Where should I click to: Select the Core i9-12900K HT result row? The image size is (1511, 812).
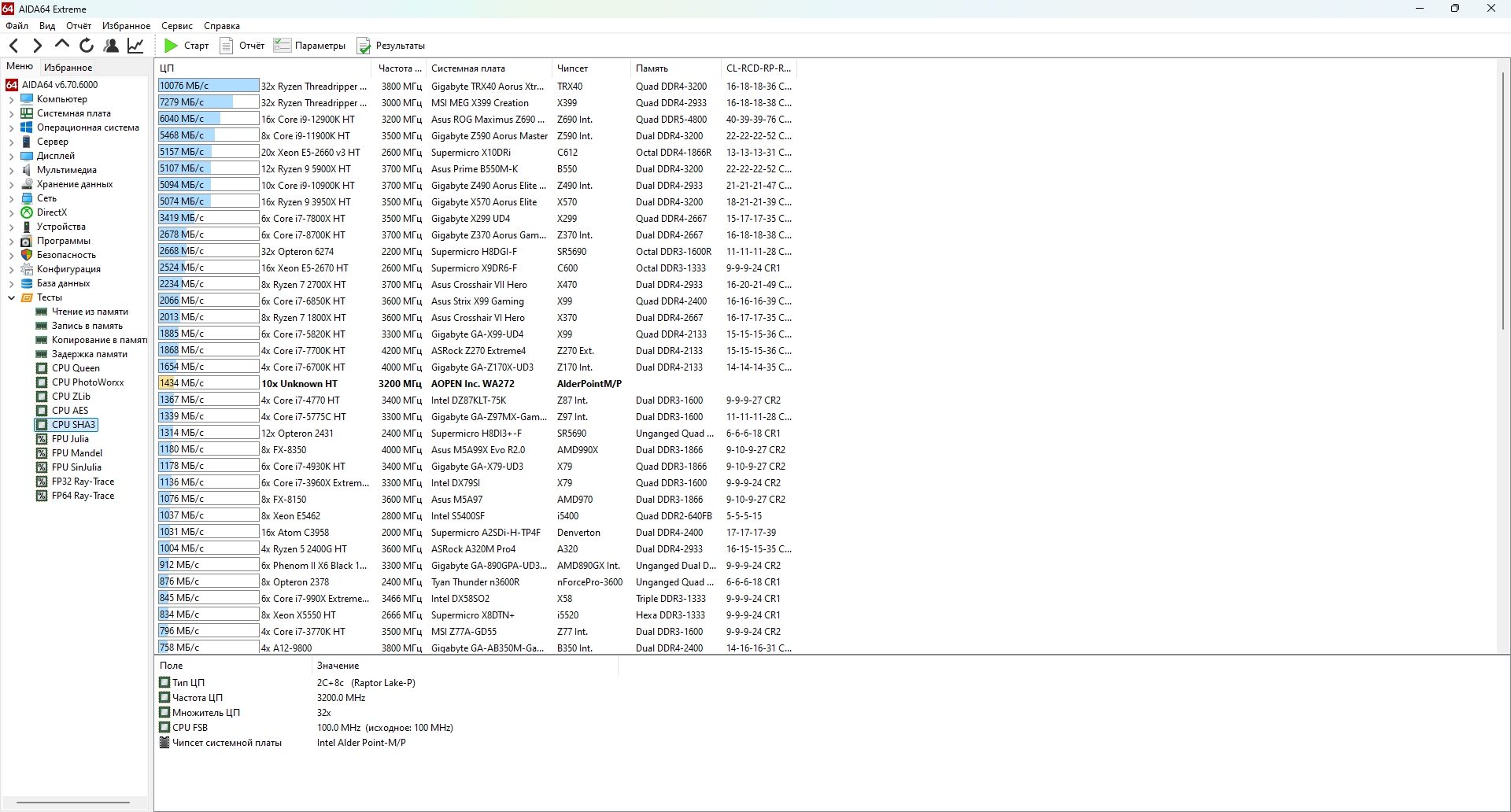tap(475, 120)
